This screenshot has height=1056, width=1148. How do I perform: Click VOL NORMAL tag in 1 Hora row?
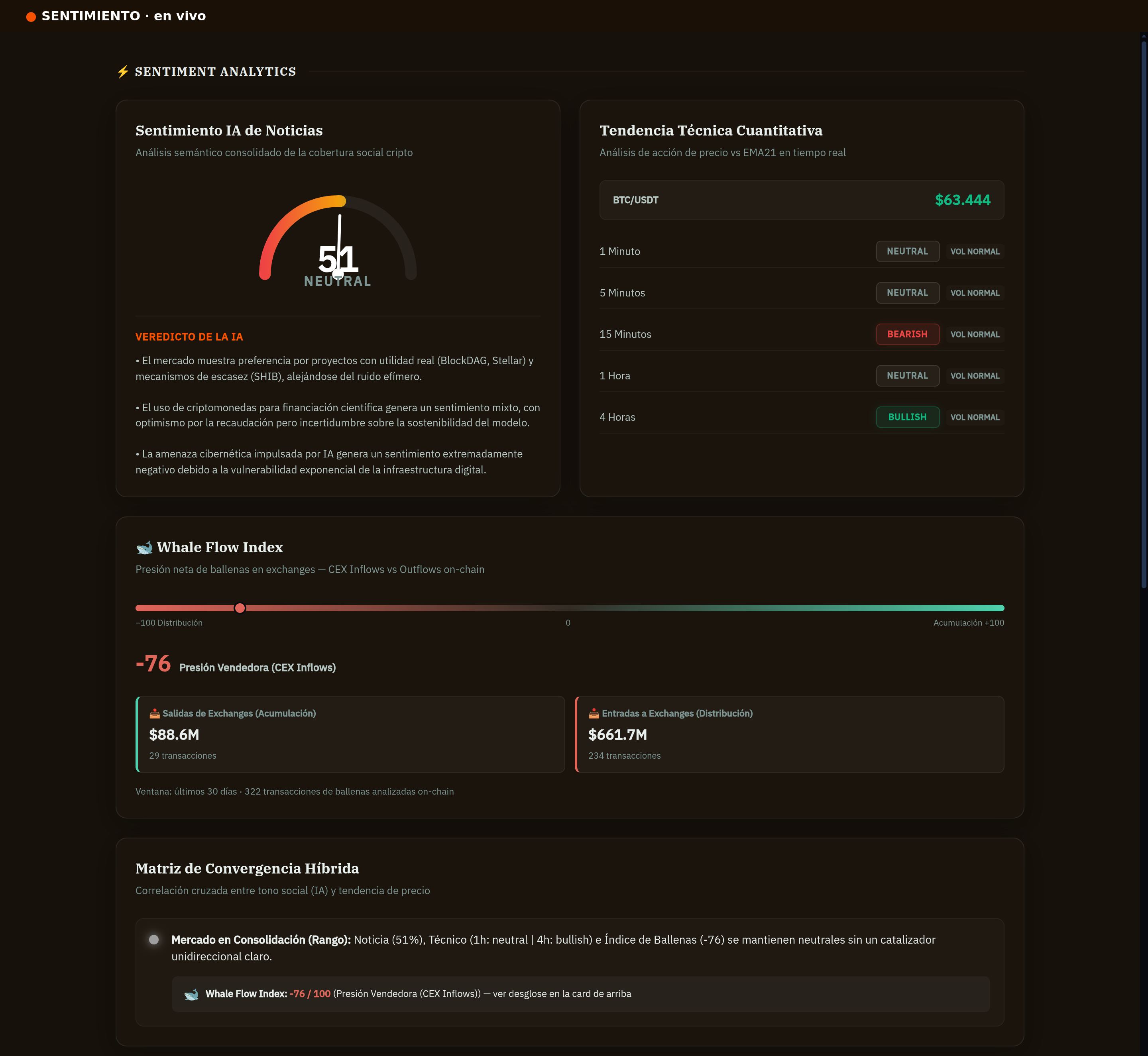(x=975, y=375)
